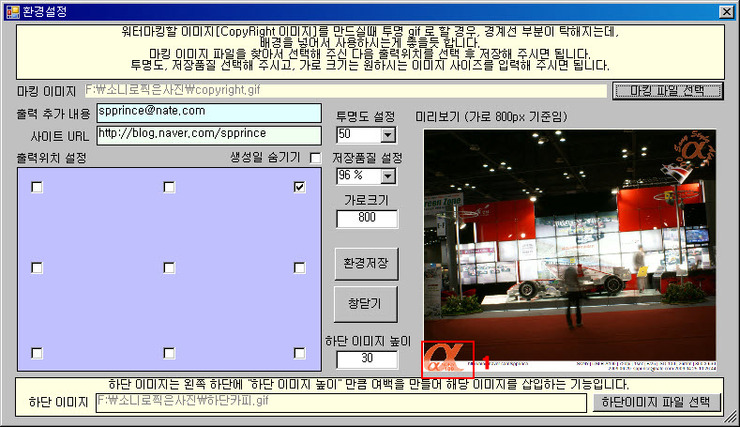The height and width of the screenshot is (427, 740).
Task: Click the 마킹 파일 선택 button
Action: pos(667,91)
